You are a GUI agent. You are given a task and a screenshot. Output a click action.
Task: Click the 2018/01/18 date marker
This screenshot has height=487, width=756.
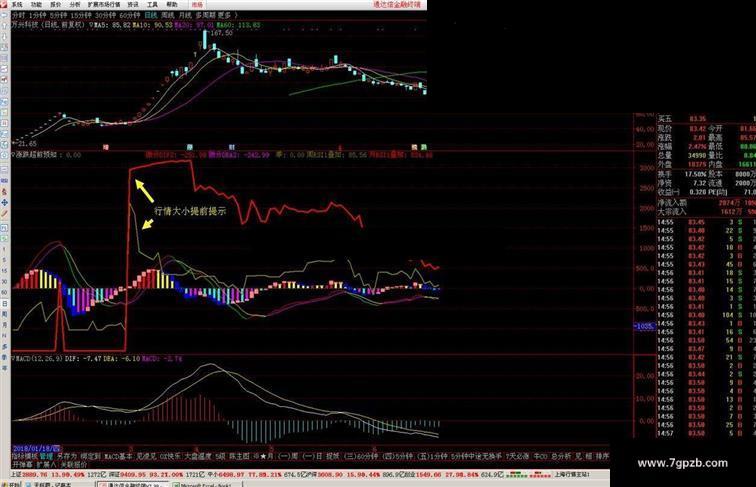click(x=37, y=449)
